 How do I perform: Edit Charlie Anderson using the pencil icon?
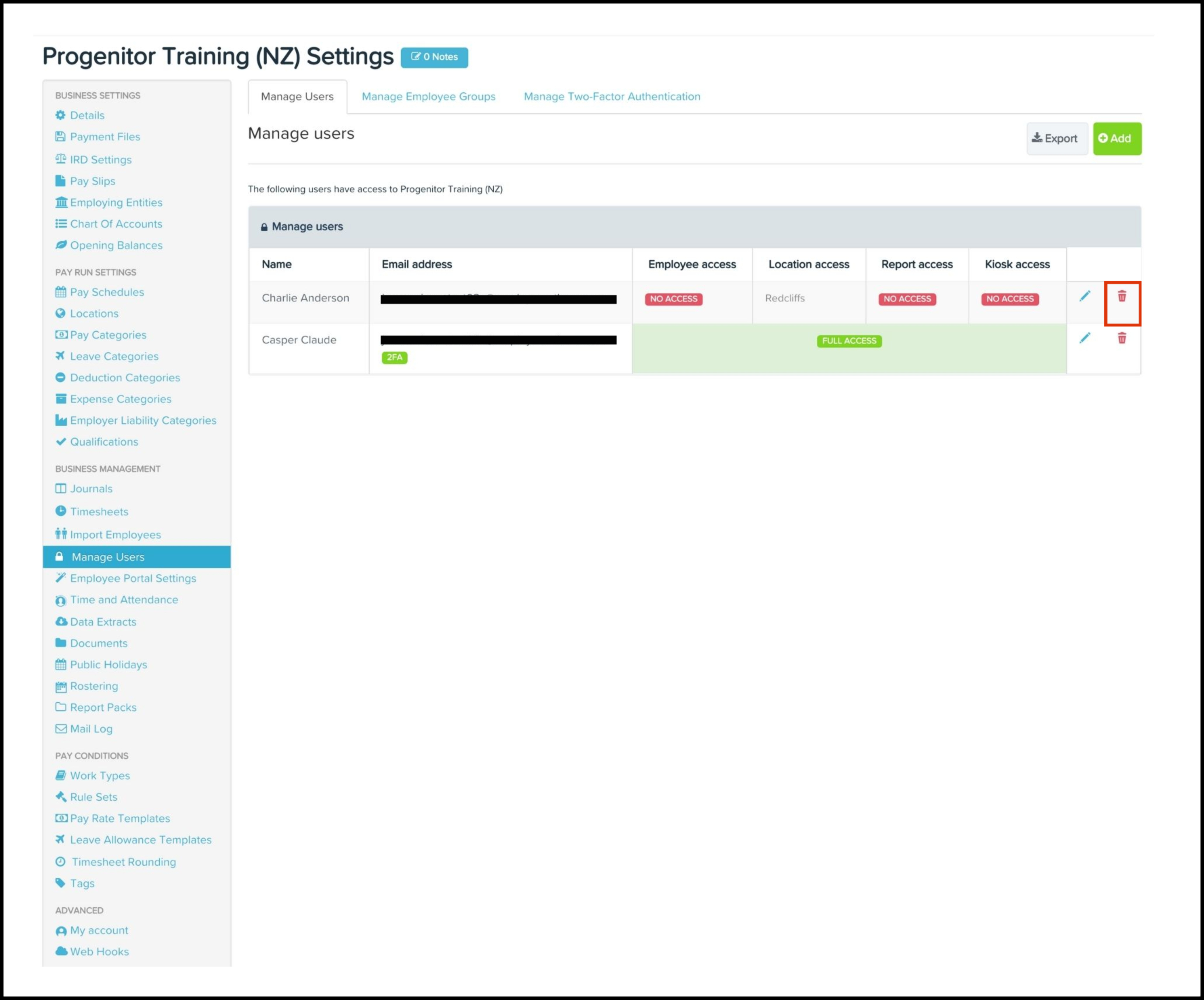[1084, 297]
